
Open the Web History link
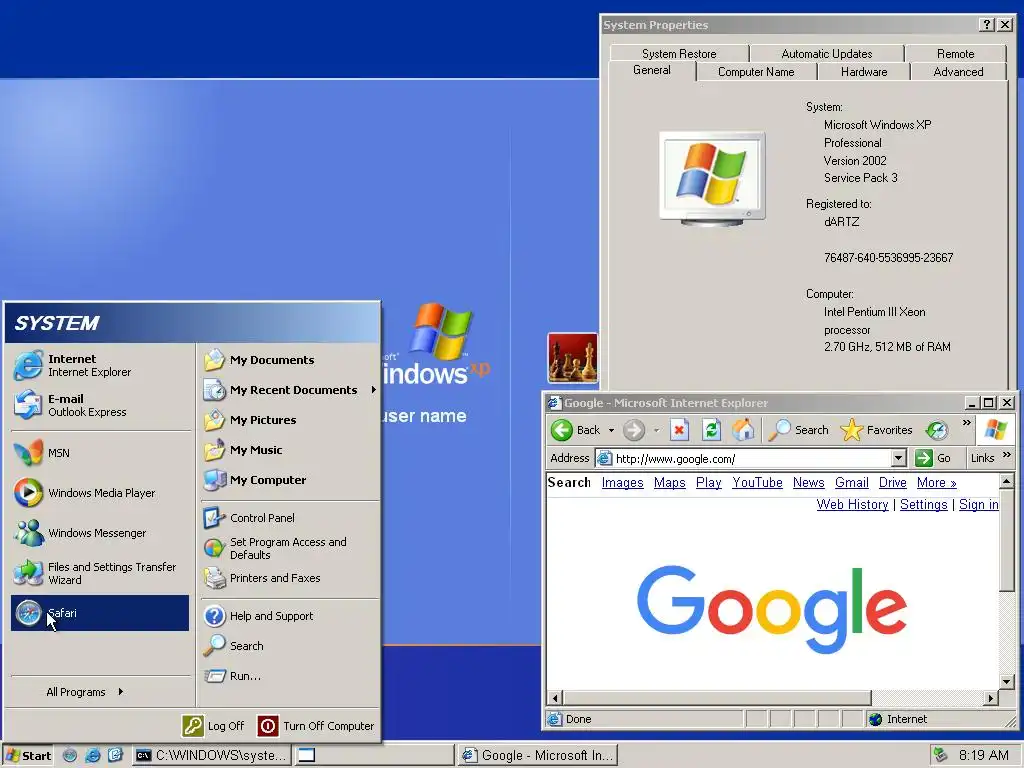(x=852, y=505)
